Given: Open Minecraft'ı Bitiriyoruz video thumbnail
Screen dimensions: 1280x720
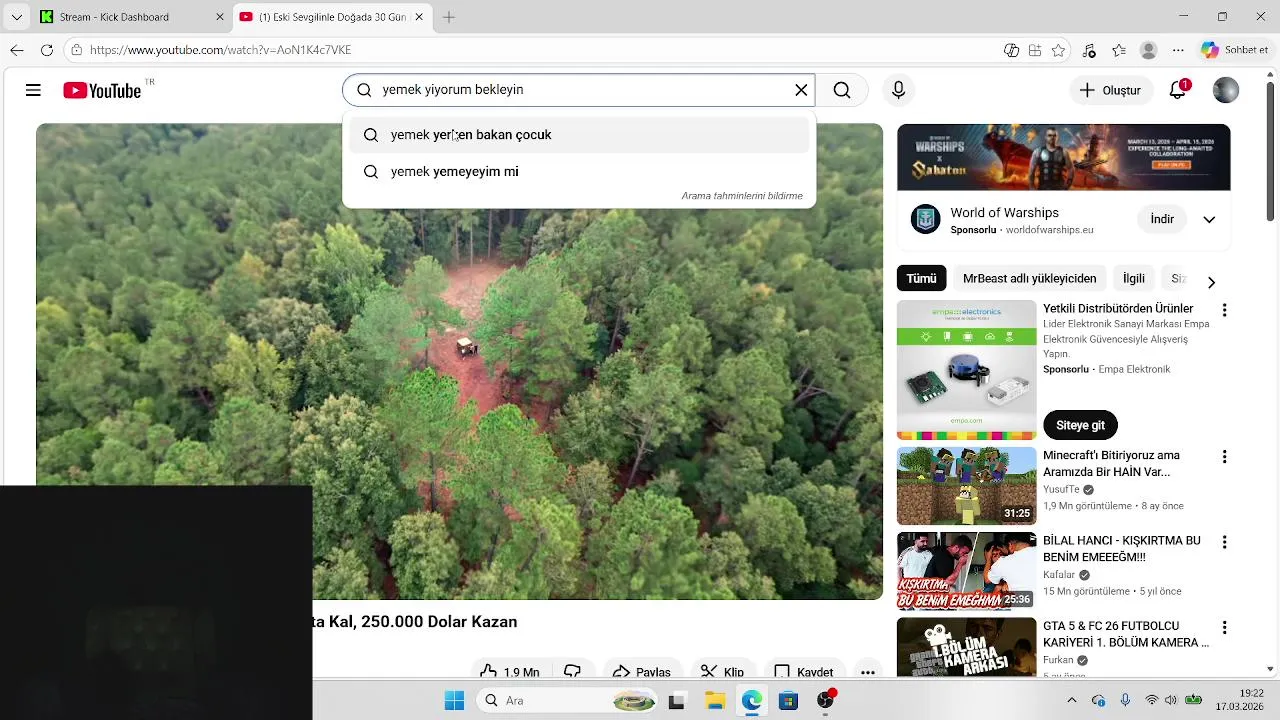Looking at the screenshot, I should click(966, 486).
